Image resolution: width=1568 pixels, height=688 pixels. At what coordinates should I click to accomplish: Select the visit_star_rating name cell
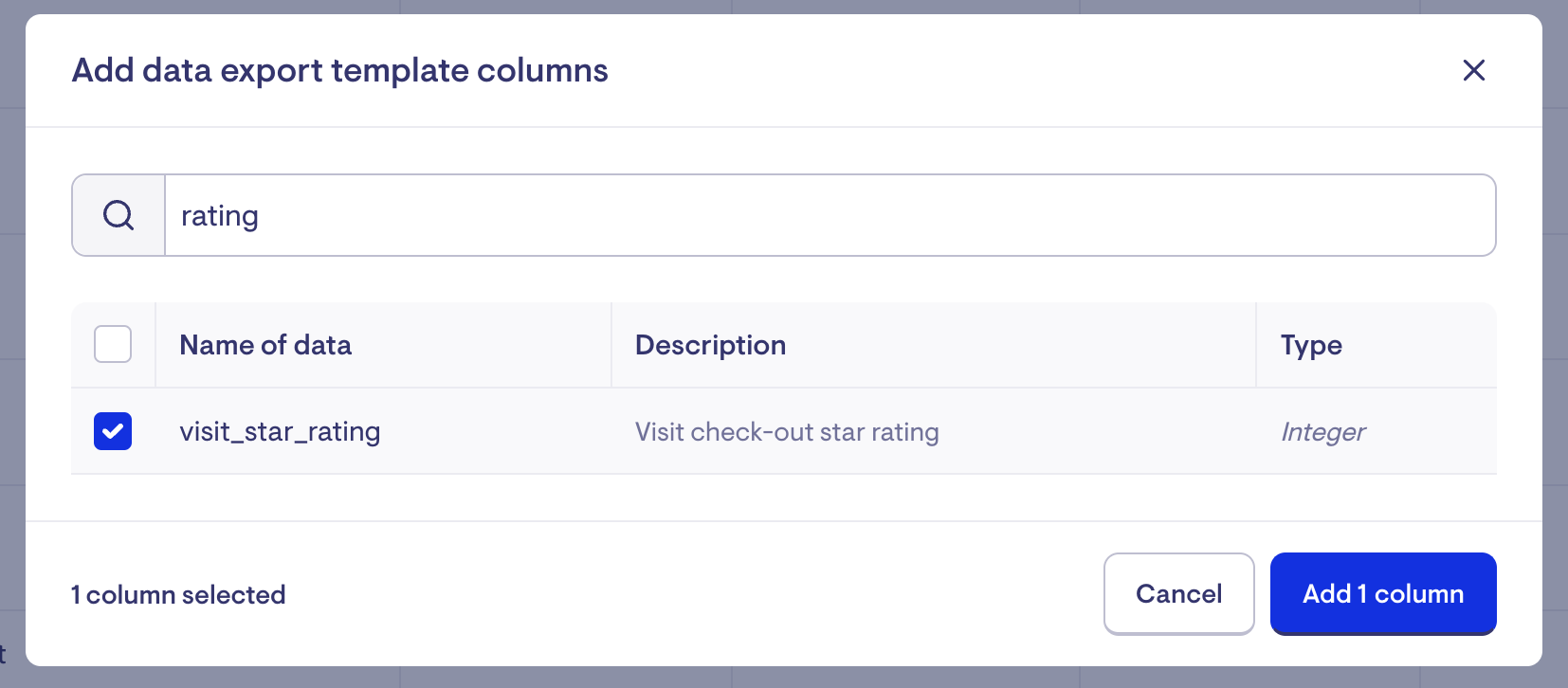coord(280,432)
